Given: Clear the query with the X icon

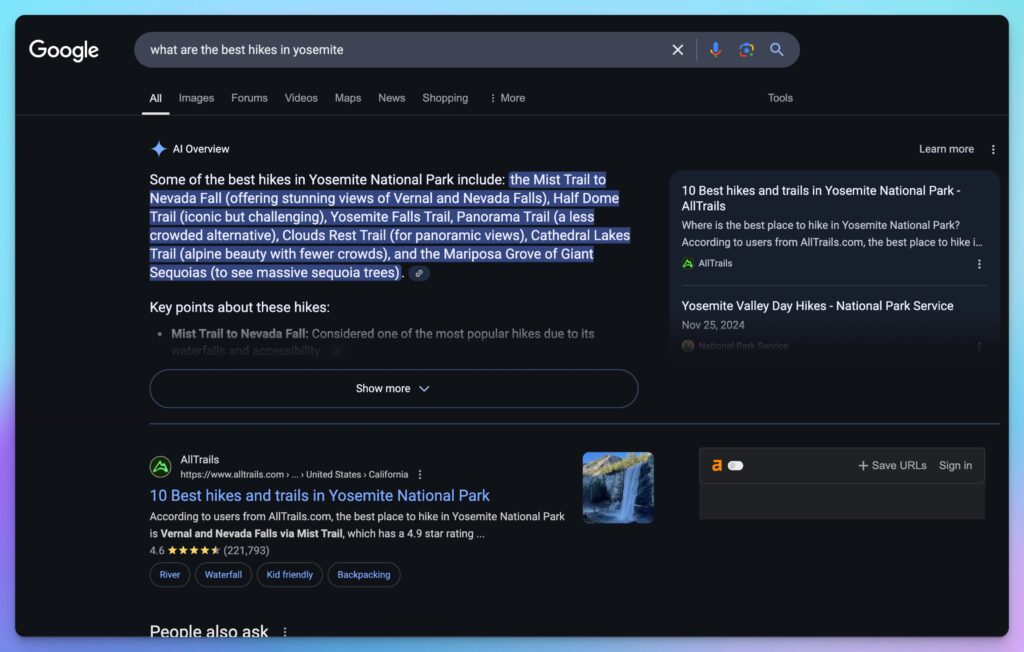Looking at the screenshot, I should click(x=677, y=49).
